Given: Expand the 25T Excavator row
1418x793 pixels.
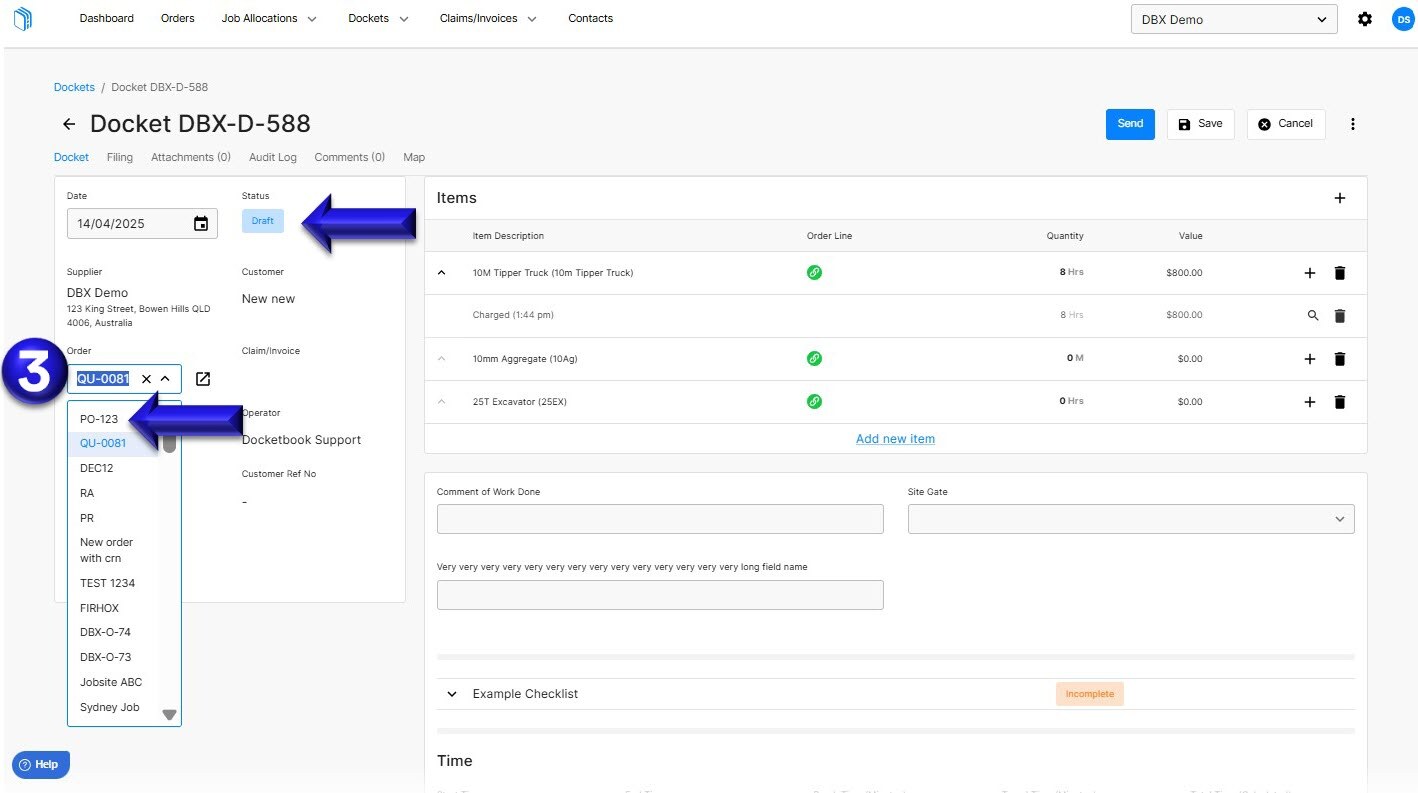Looking at the screenshot, I should 442,402.
